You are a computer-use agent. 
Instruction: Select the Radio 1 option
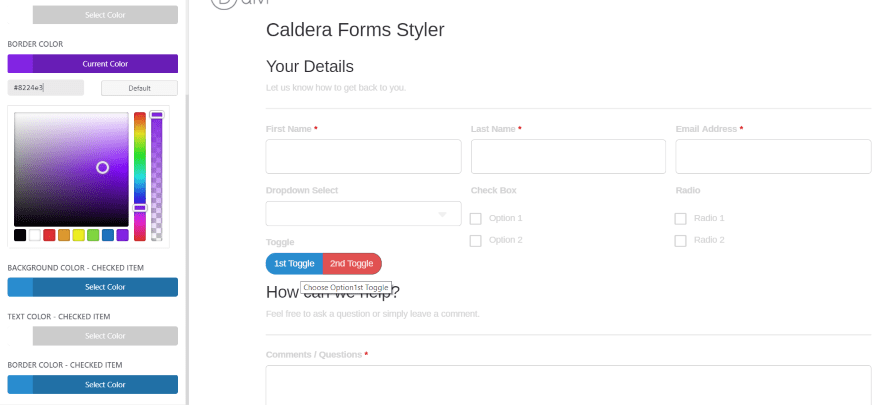[x=680, y=219]
